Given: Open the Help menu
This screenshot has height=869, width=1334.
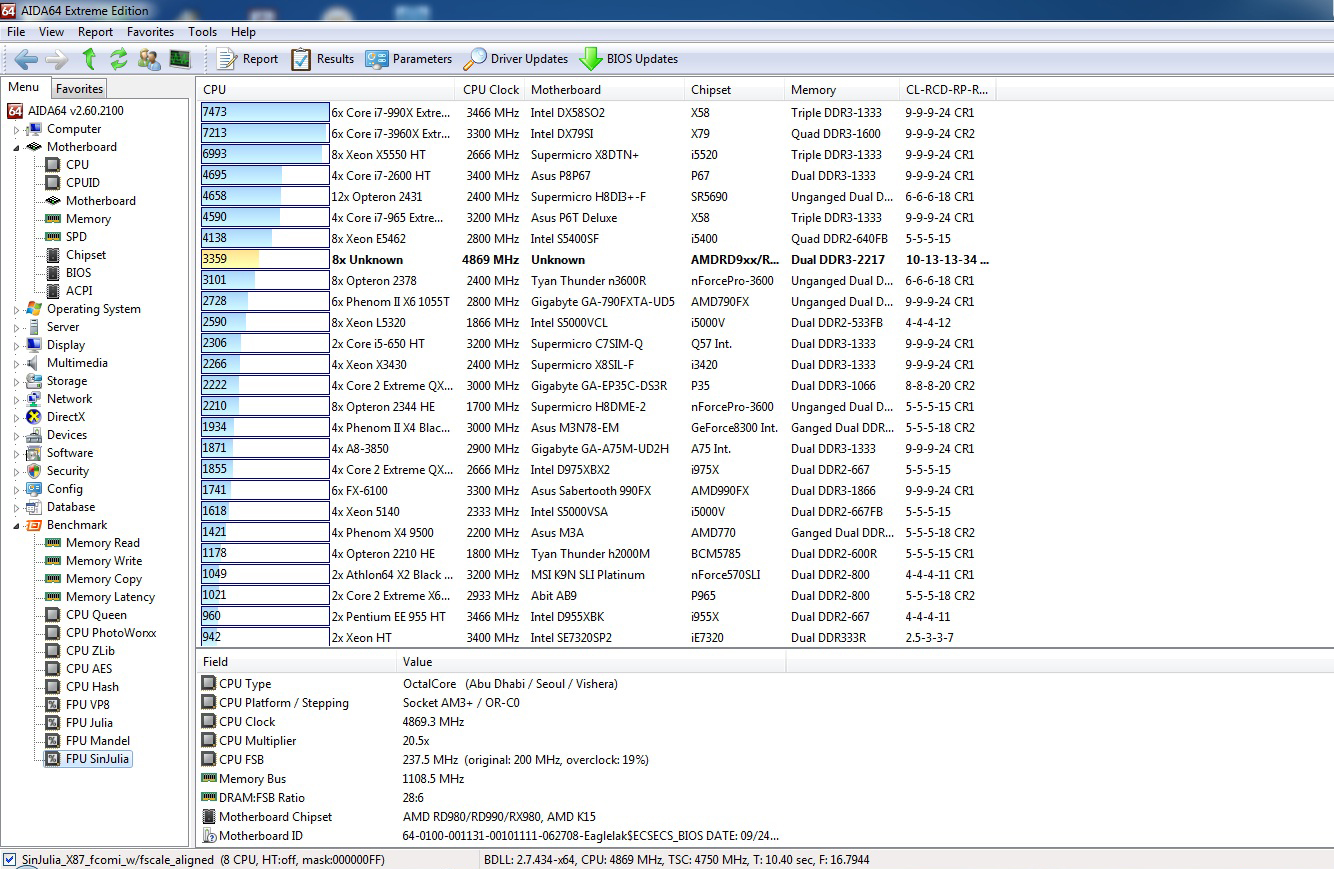Looking at the screenshot, I should click(243, 32).
